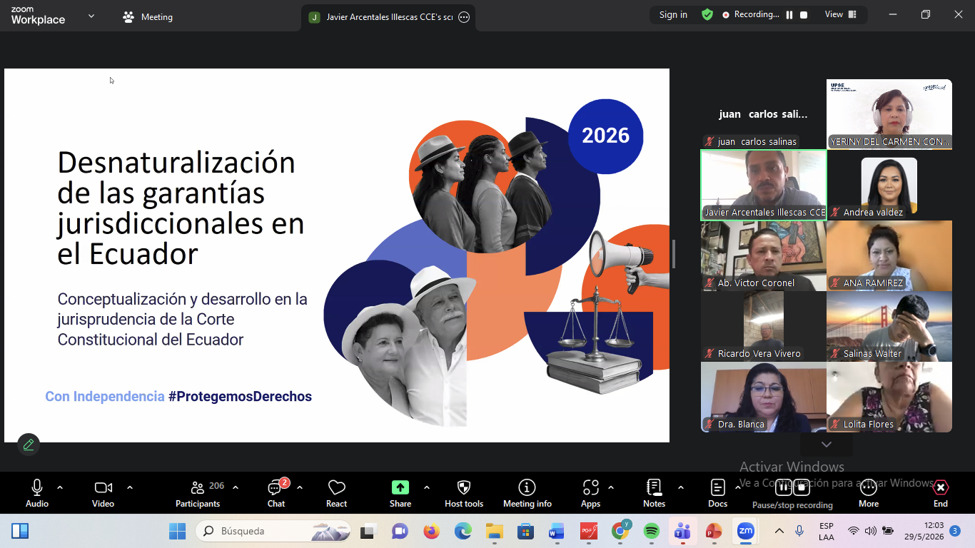The width and height of the screenshot is (975, 548).
Task: Expand notes options caret
Action: (x=681, y=488)
